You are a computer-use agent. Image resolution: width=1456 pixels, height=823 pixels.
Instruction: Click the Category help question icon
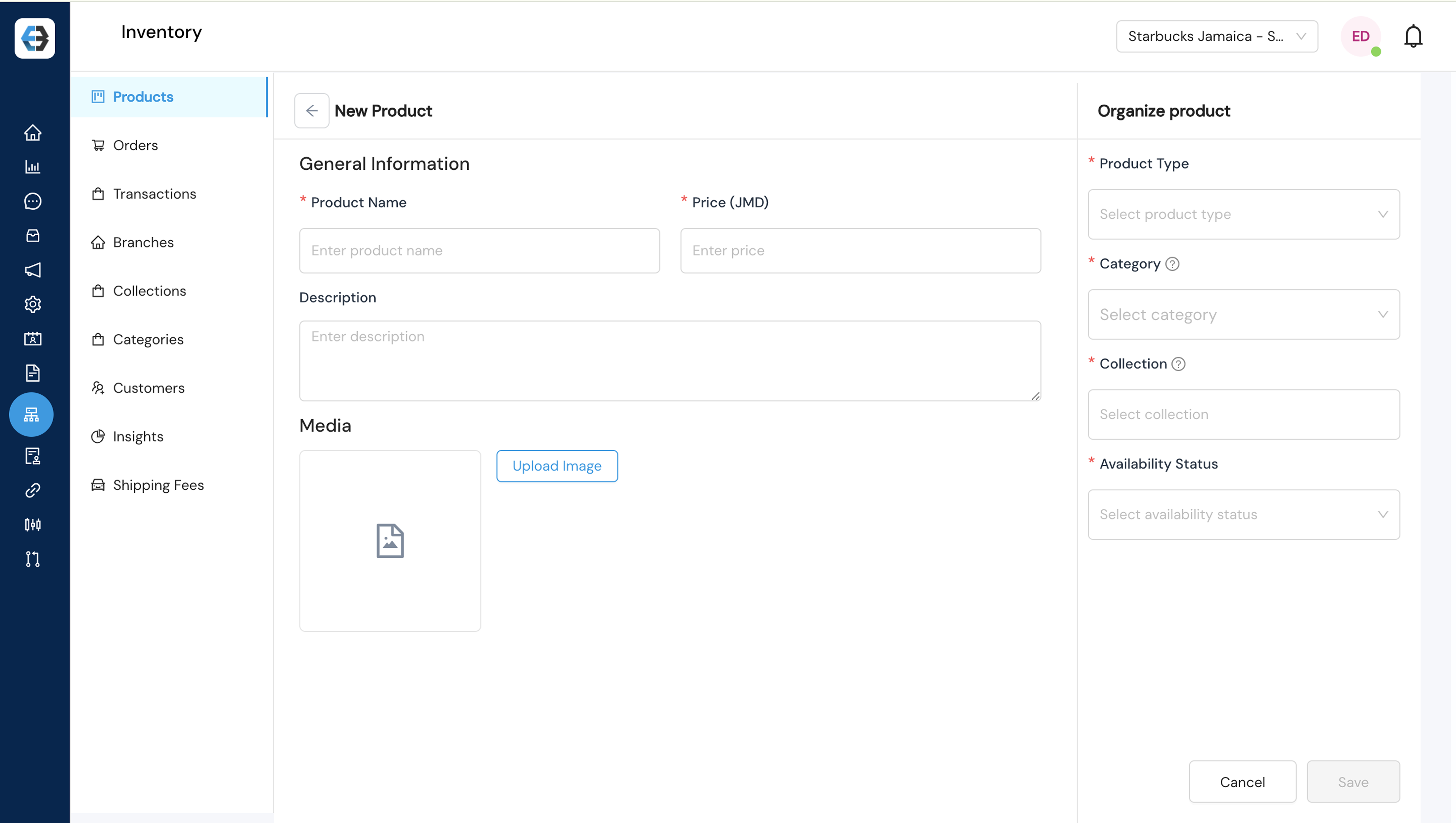[x=1172, y=264]
